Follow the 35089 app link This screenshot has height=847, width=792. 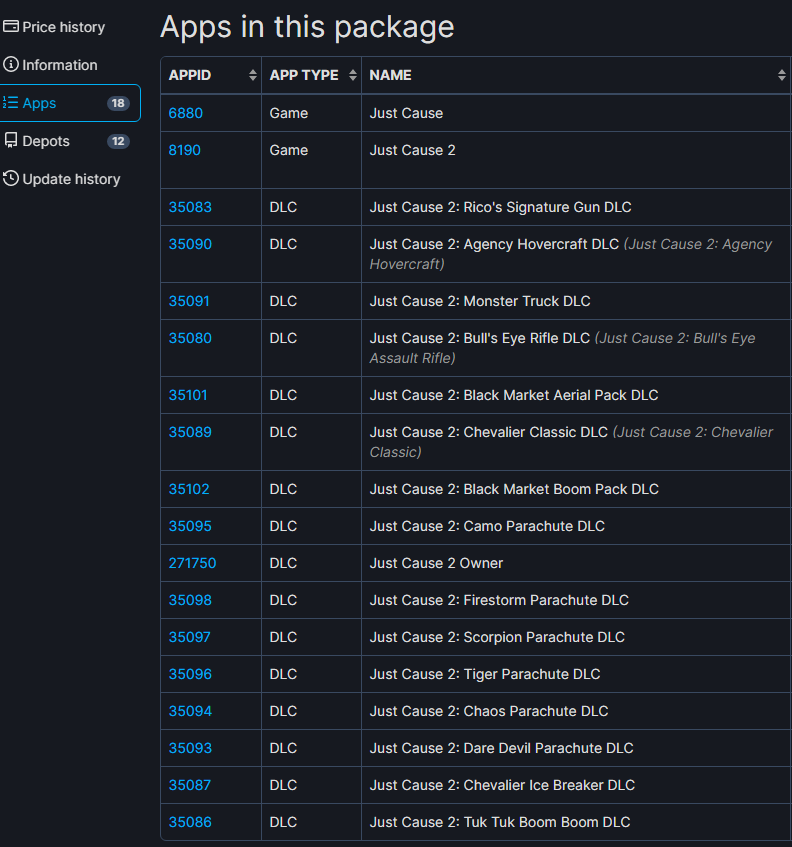pos(190,432)
